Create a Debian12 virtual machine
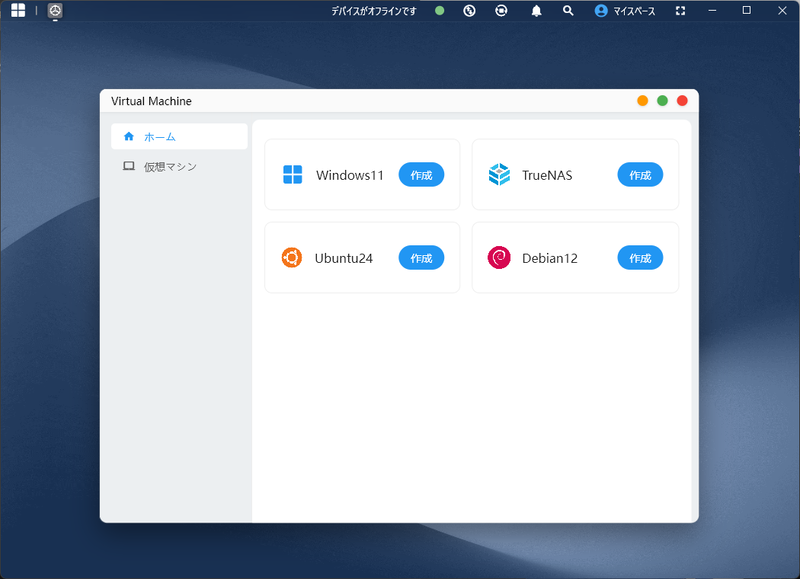This screenshot has height=579, width=800. point(640,258)
